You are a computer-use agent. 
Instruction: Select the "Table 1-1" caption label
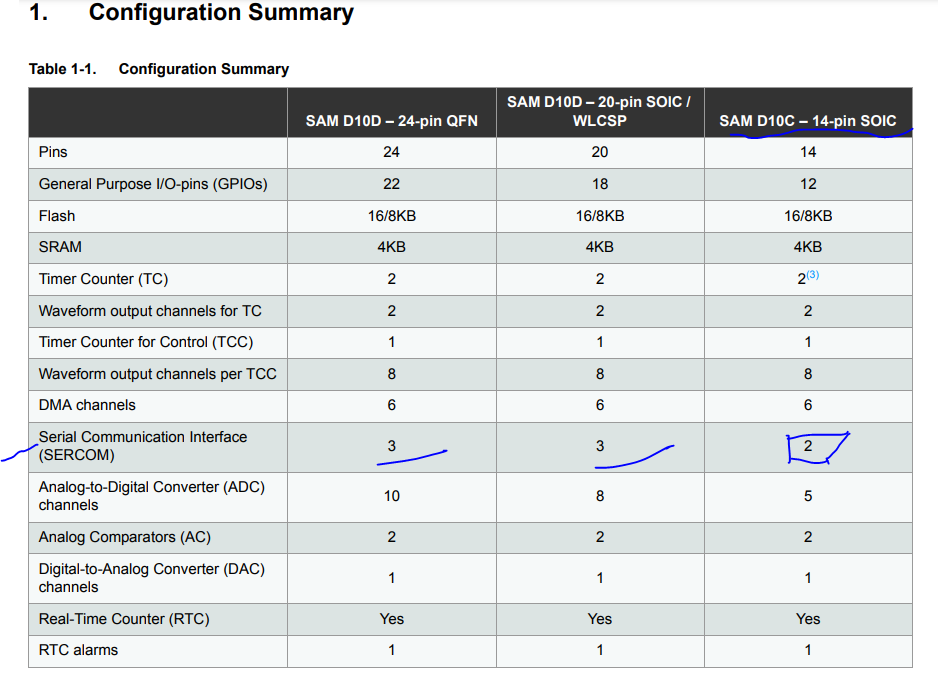(57, 69)
